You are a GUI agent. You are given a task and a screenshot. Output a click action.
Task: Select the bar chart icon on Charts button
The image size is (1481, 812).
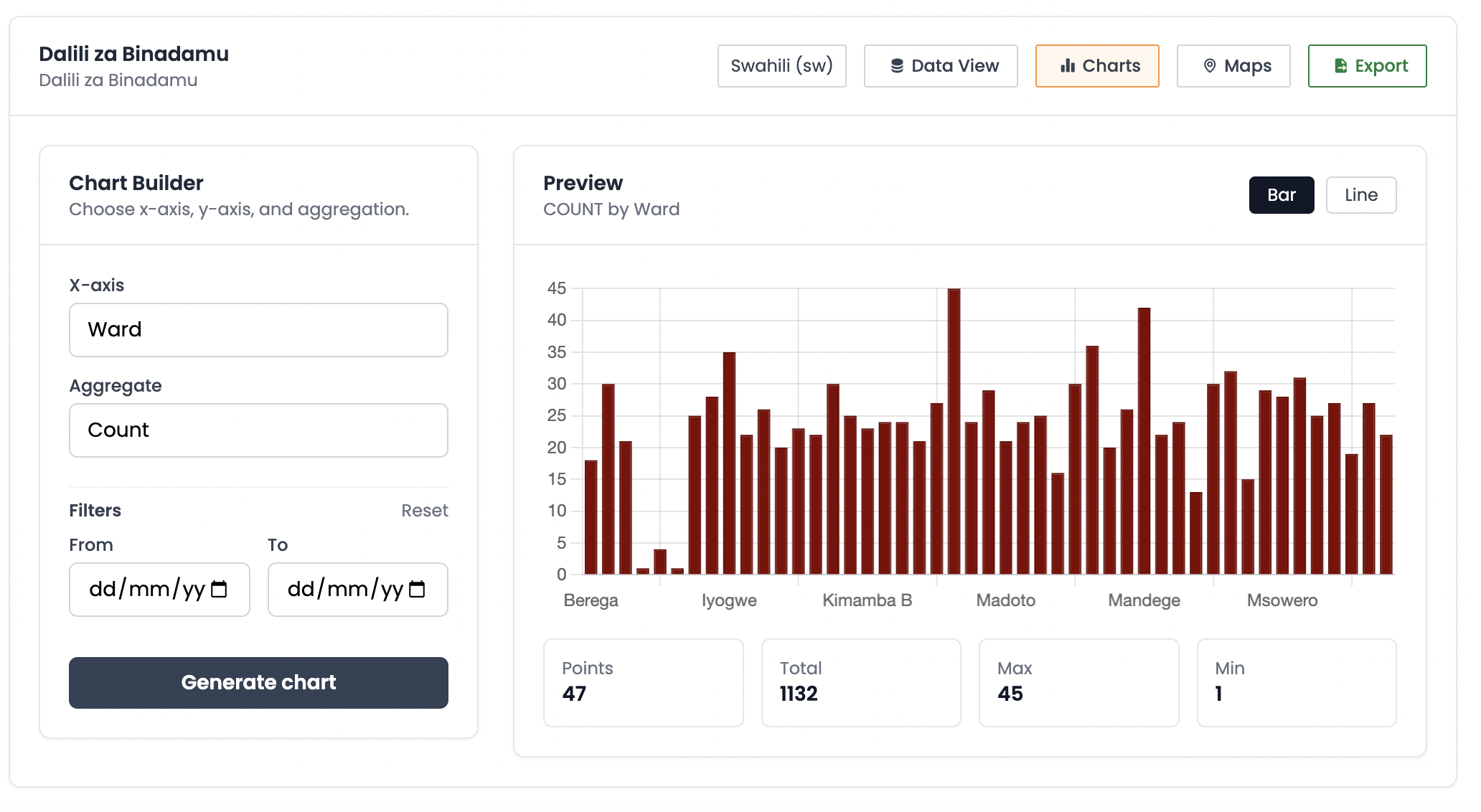coord(1068,65)
